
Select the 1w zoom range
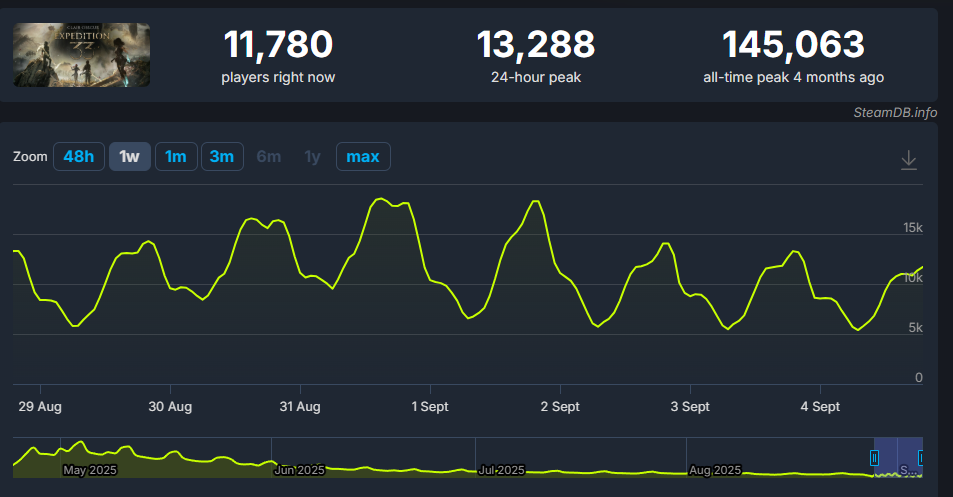(129, 157)
